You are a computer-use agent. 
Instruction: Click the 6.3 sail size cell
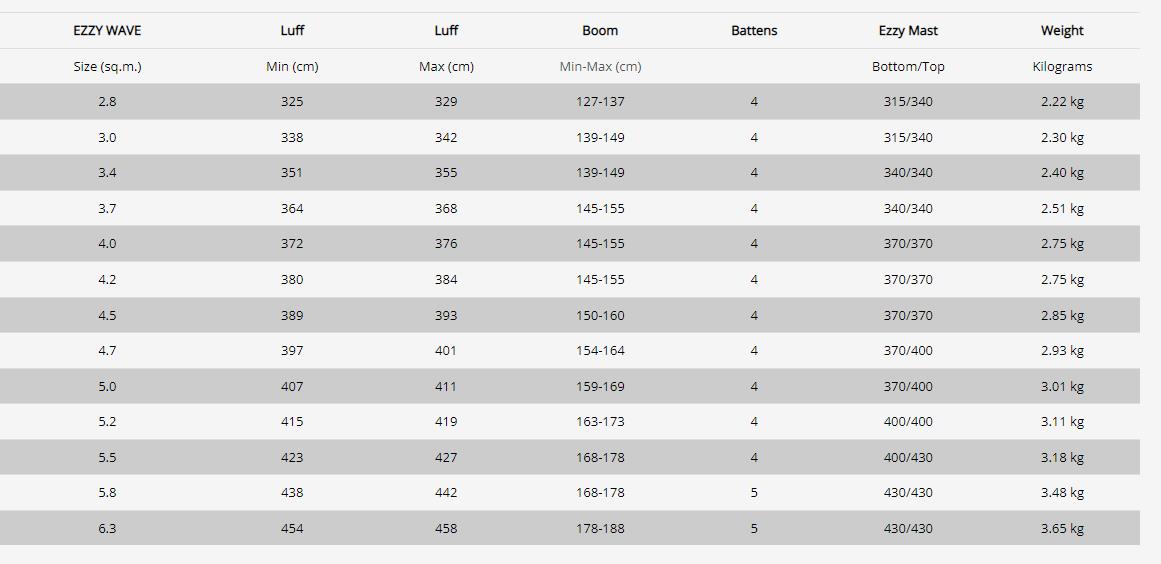point(107,528)
